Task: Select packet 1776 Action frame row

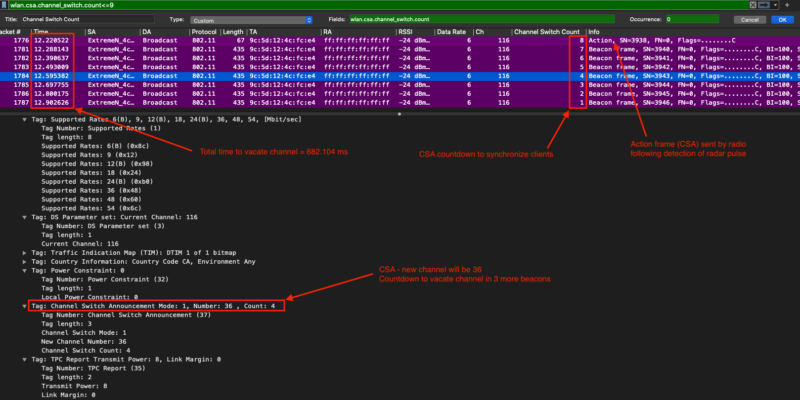Action: (x=300, y=42)
